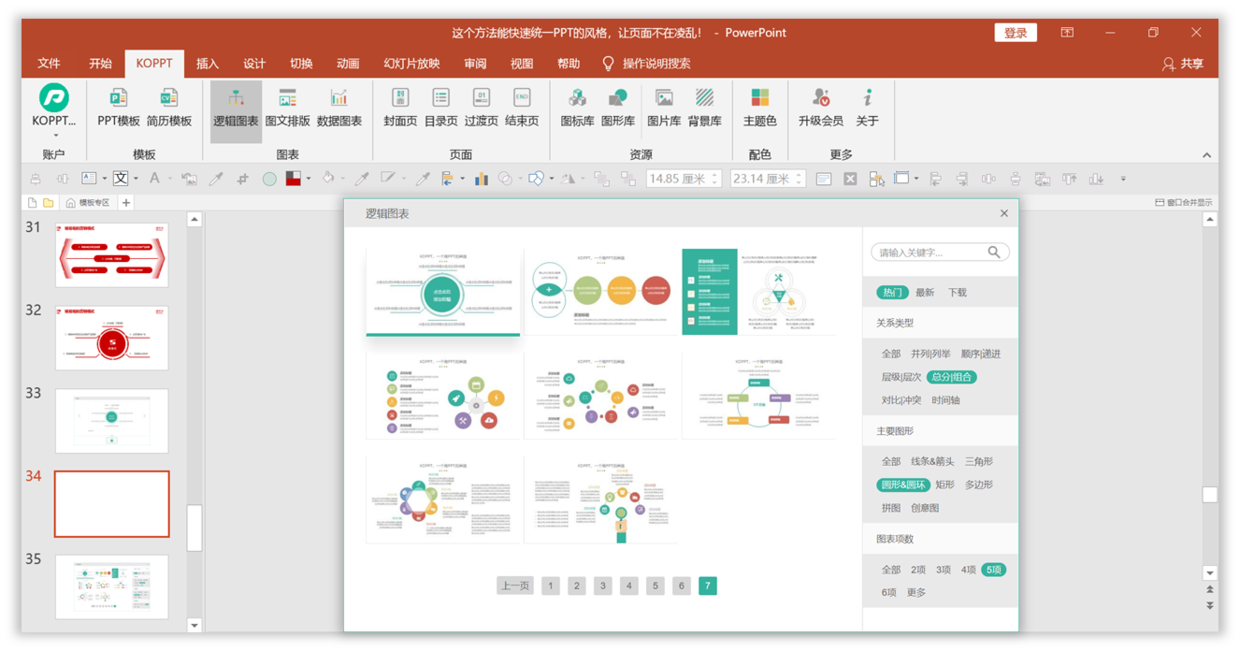This screenshot has width=1240, height=651.
Task: Click the 登录 login button
Action: point(1015,33)
